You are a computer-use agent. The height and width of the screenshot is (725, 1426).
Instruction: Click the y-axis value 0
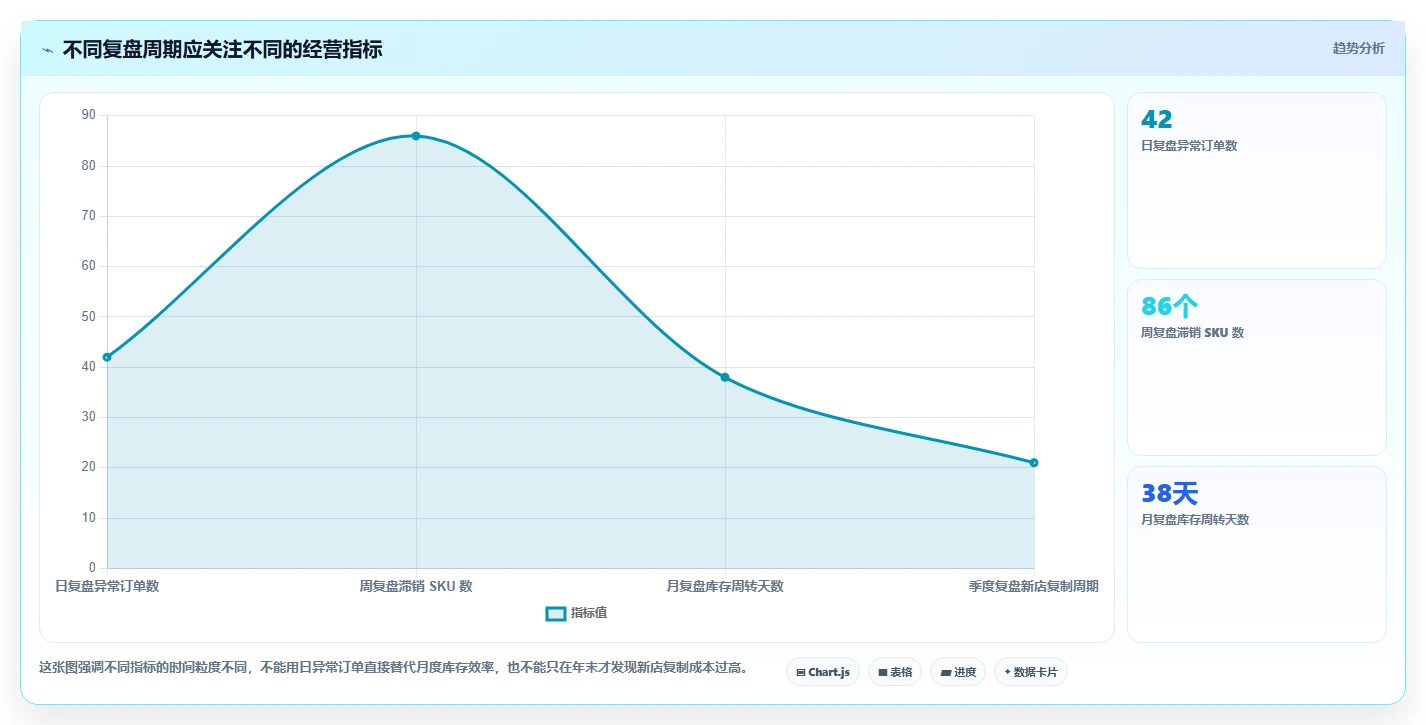click(92, 568)
